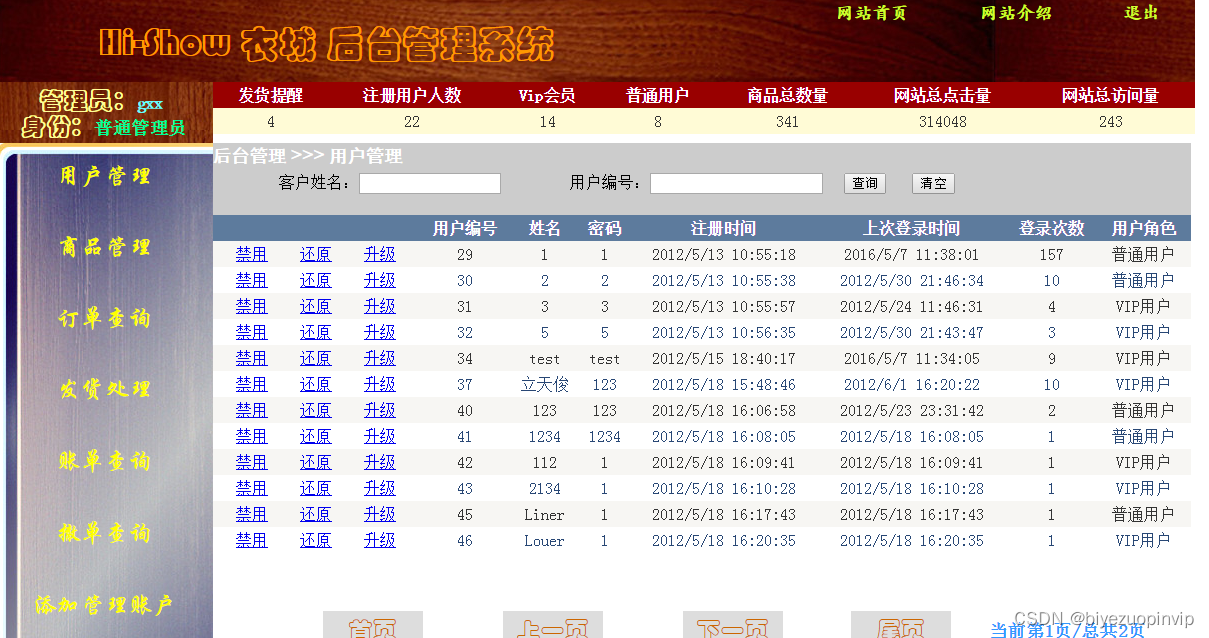Viewport: 1209px width, 638px height.
Task: Click the 网站总点击量 value 314048
Action: click(x=943, y=122)
